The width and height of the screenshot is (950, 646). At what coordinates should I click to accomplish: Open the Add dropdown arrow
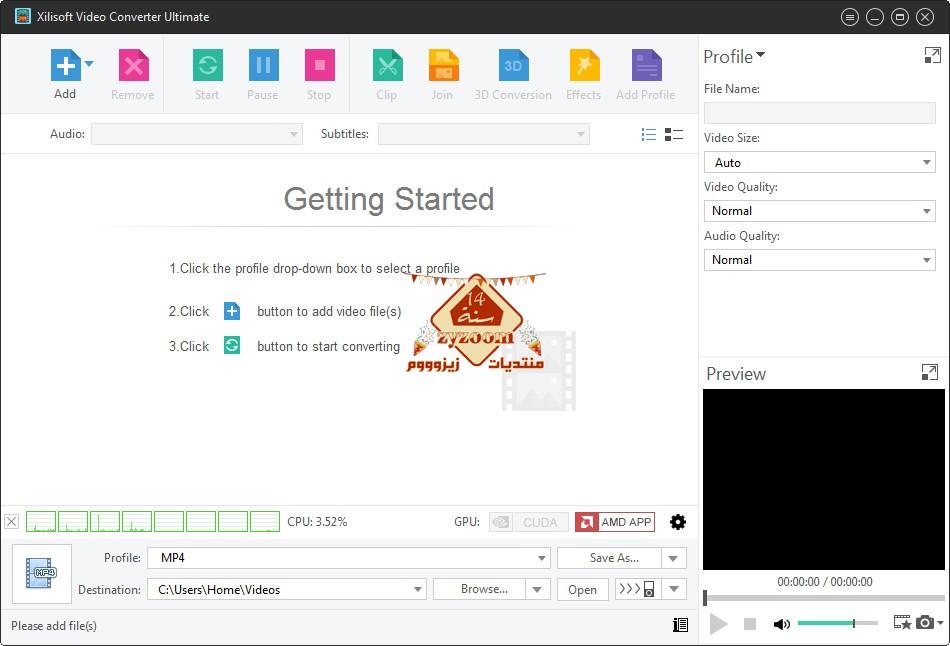click(89, 64)
